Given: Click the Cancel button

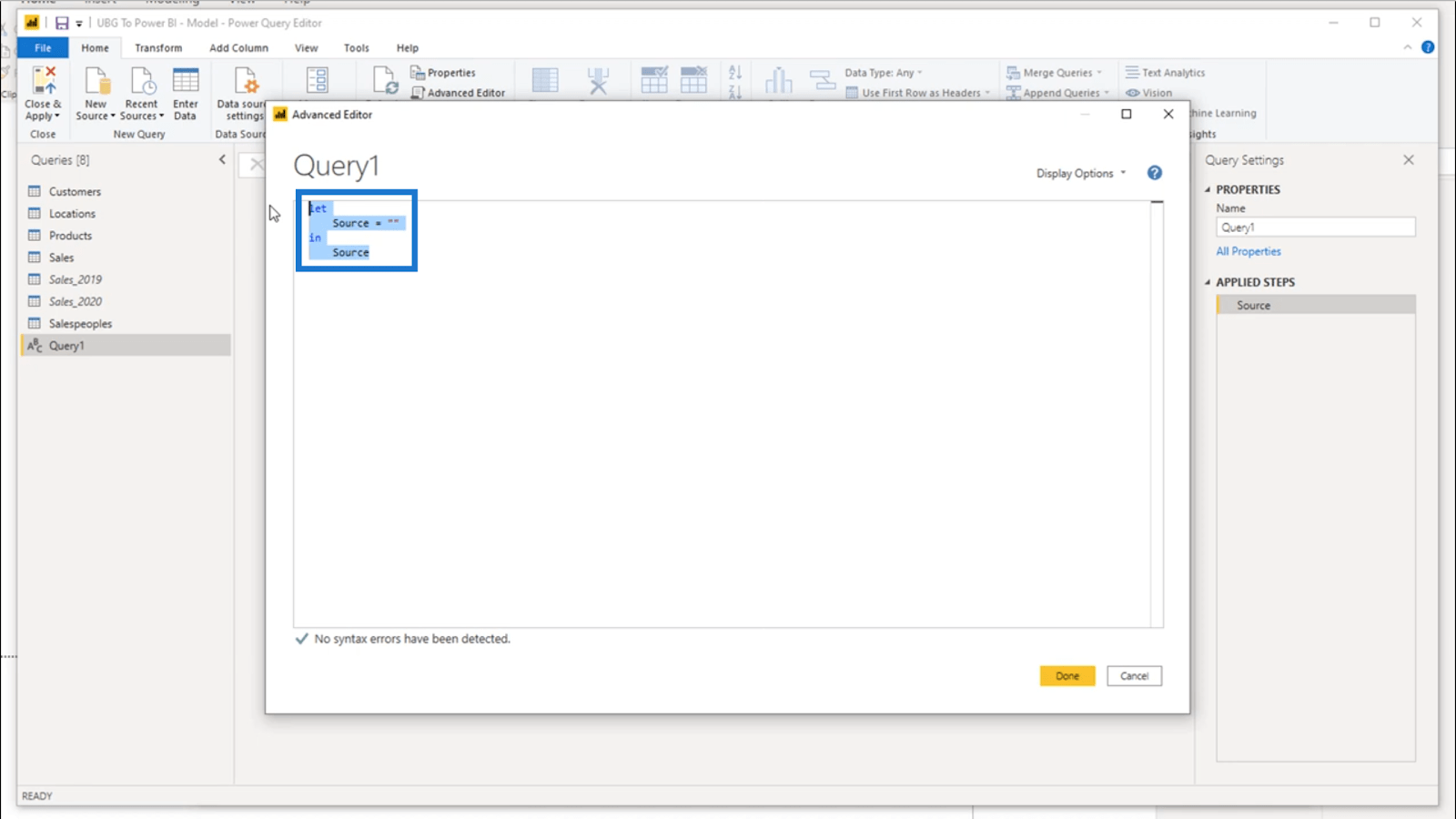Looking at the screenshot, I should coord(1135,676).
